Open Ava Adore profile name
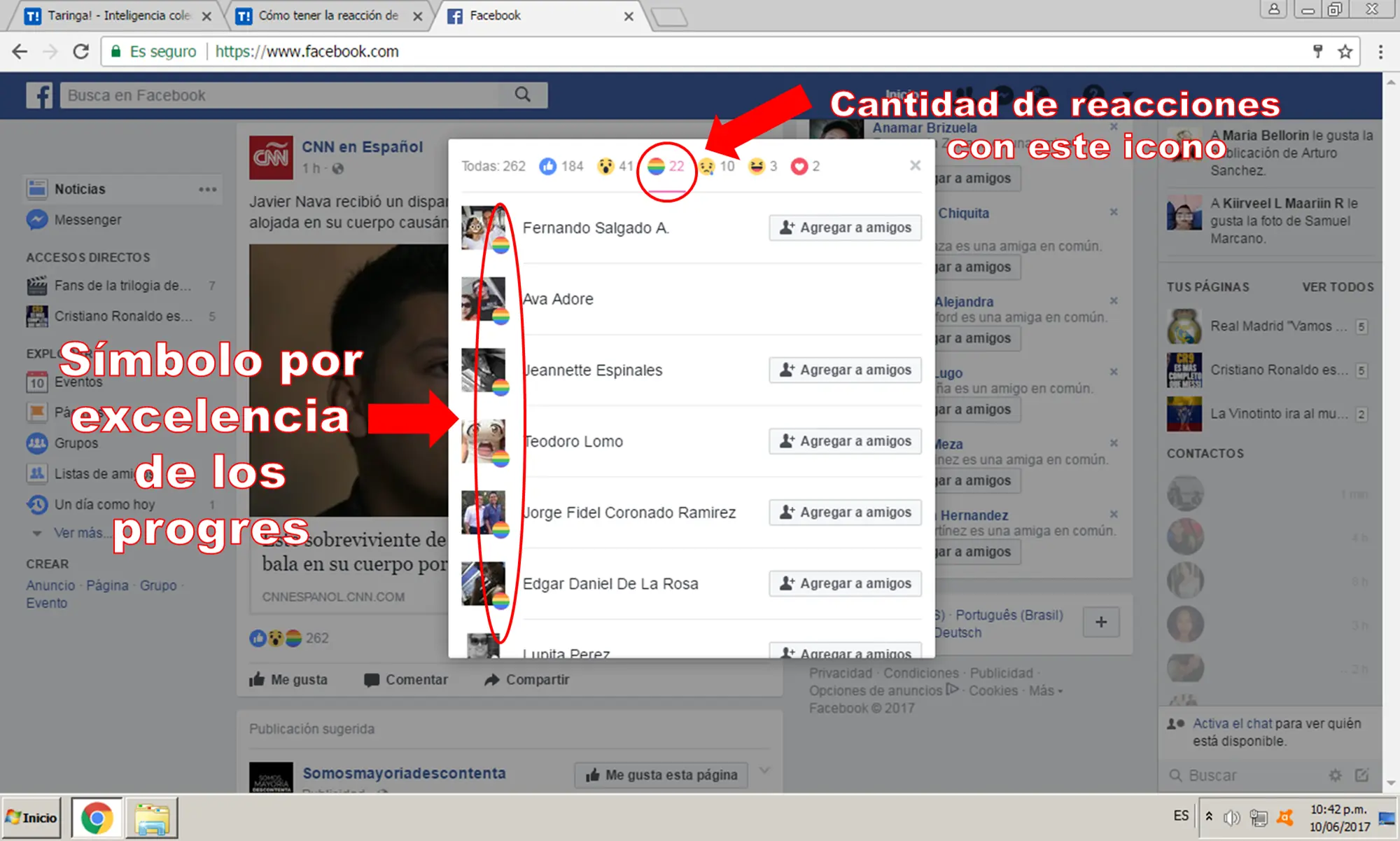This screenshot has width=1400, height=841. pos(558,299)
